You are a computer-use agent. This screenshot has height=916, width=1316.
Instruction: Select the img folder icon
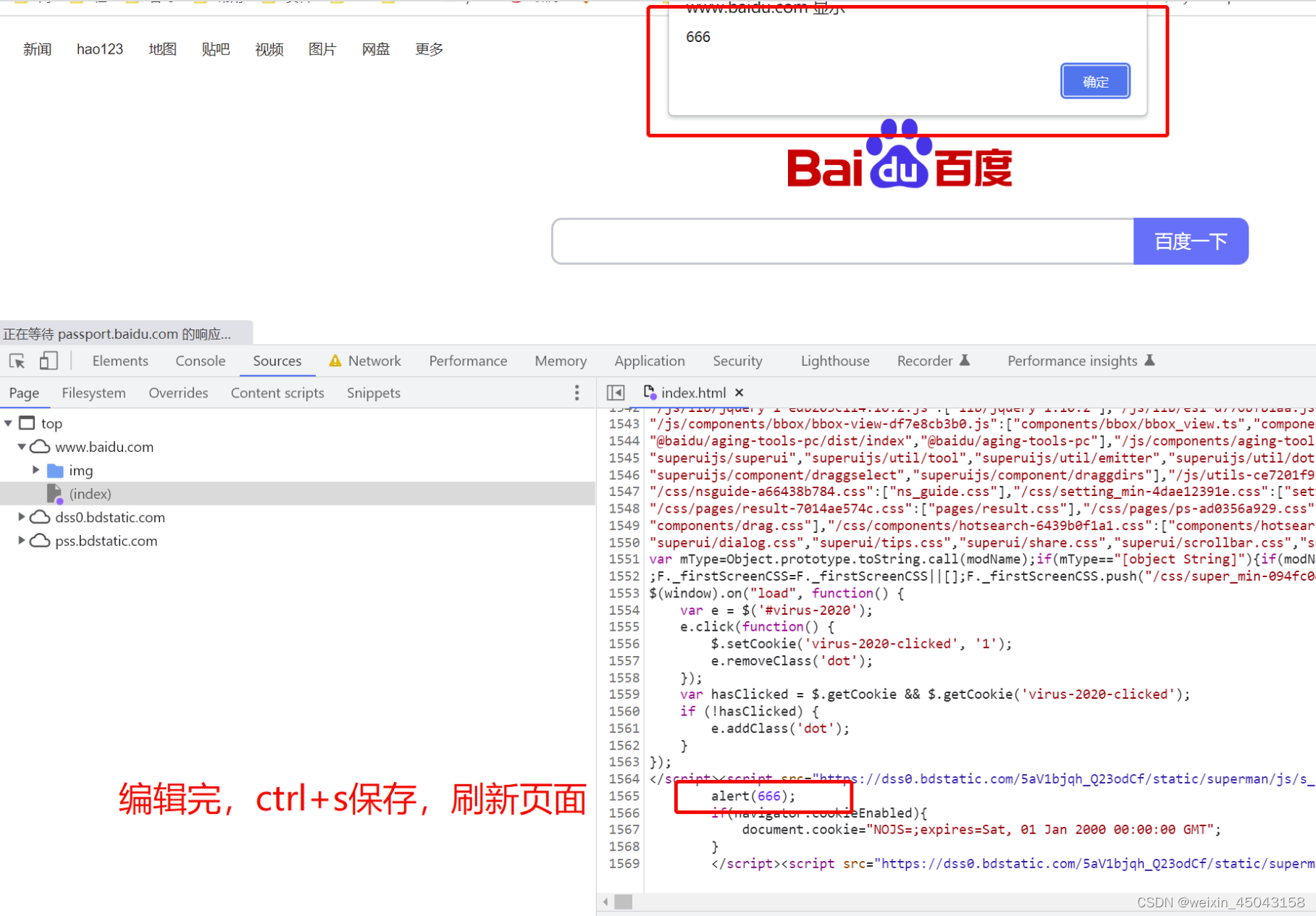55,471
